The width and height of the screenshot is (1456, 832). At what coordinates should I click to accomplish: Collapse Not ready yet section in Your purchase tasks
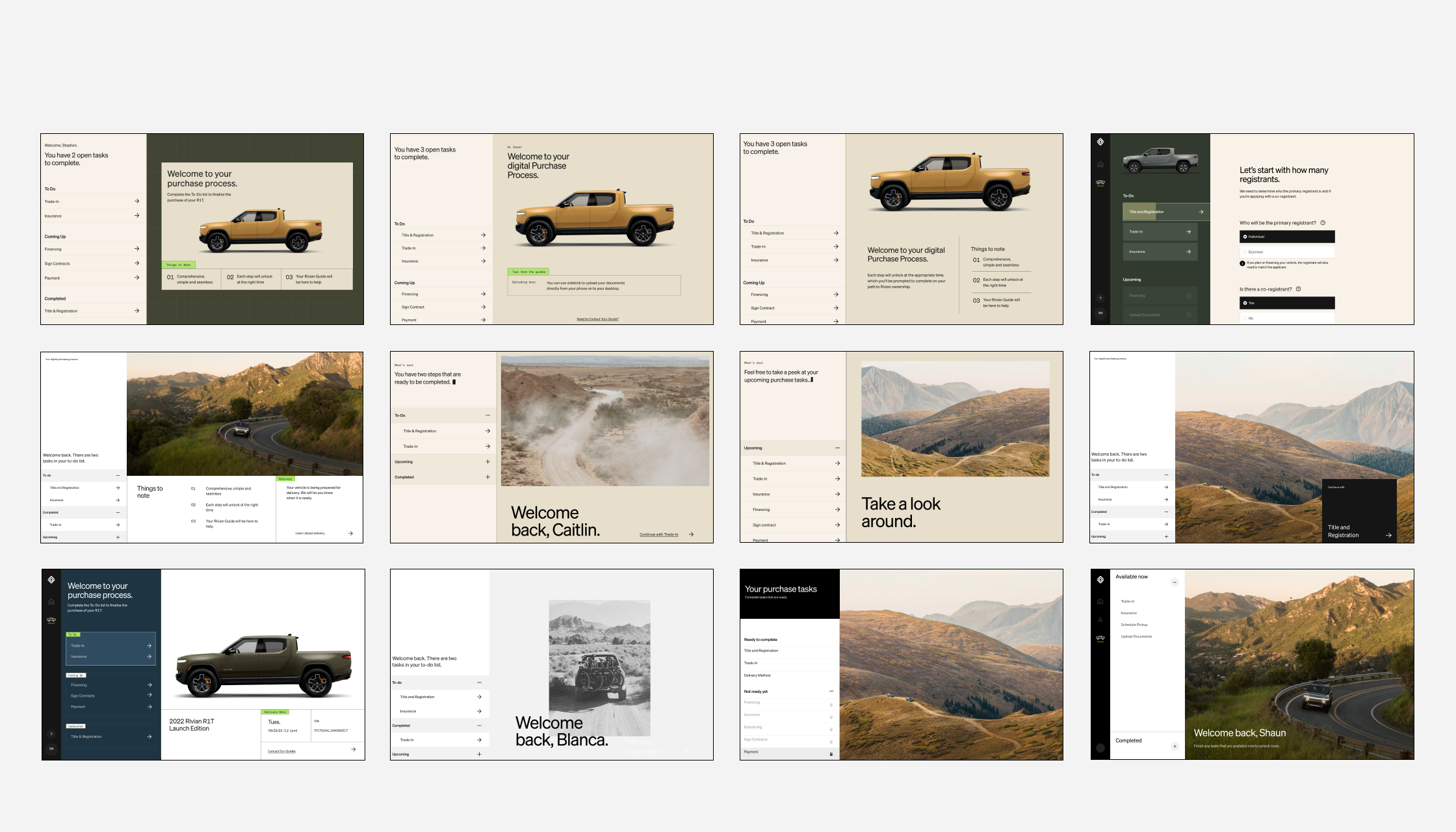(831, 691)
